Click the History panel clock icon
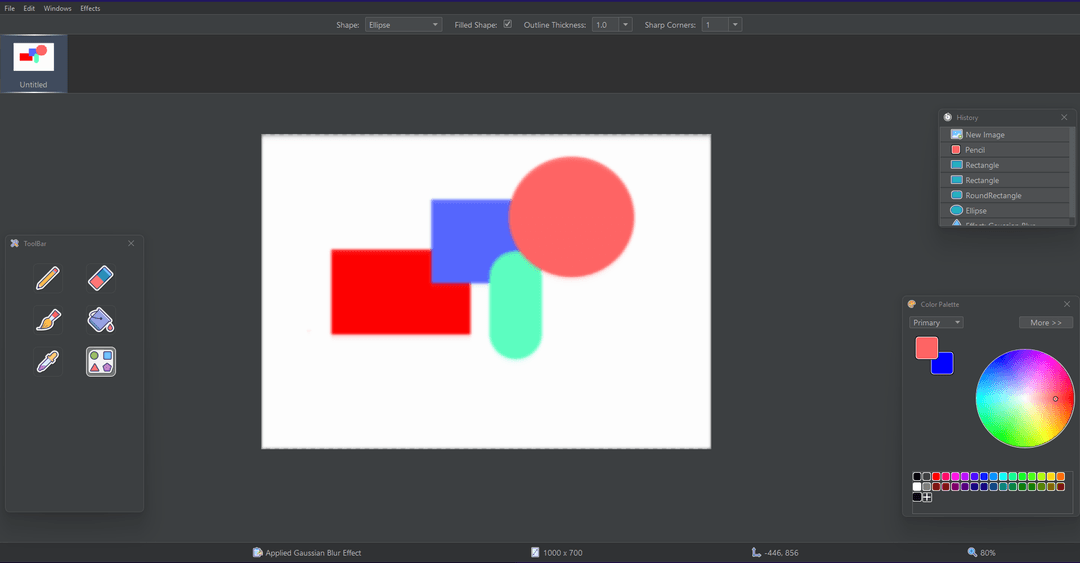The width and height of the screenshot is (1080, 563). [x=948, y=117]
